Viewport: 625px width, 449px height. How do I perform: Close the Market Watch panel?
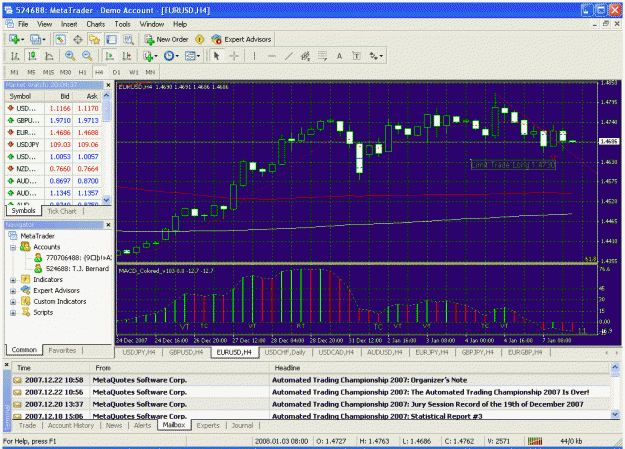(108, 85)
